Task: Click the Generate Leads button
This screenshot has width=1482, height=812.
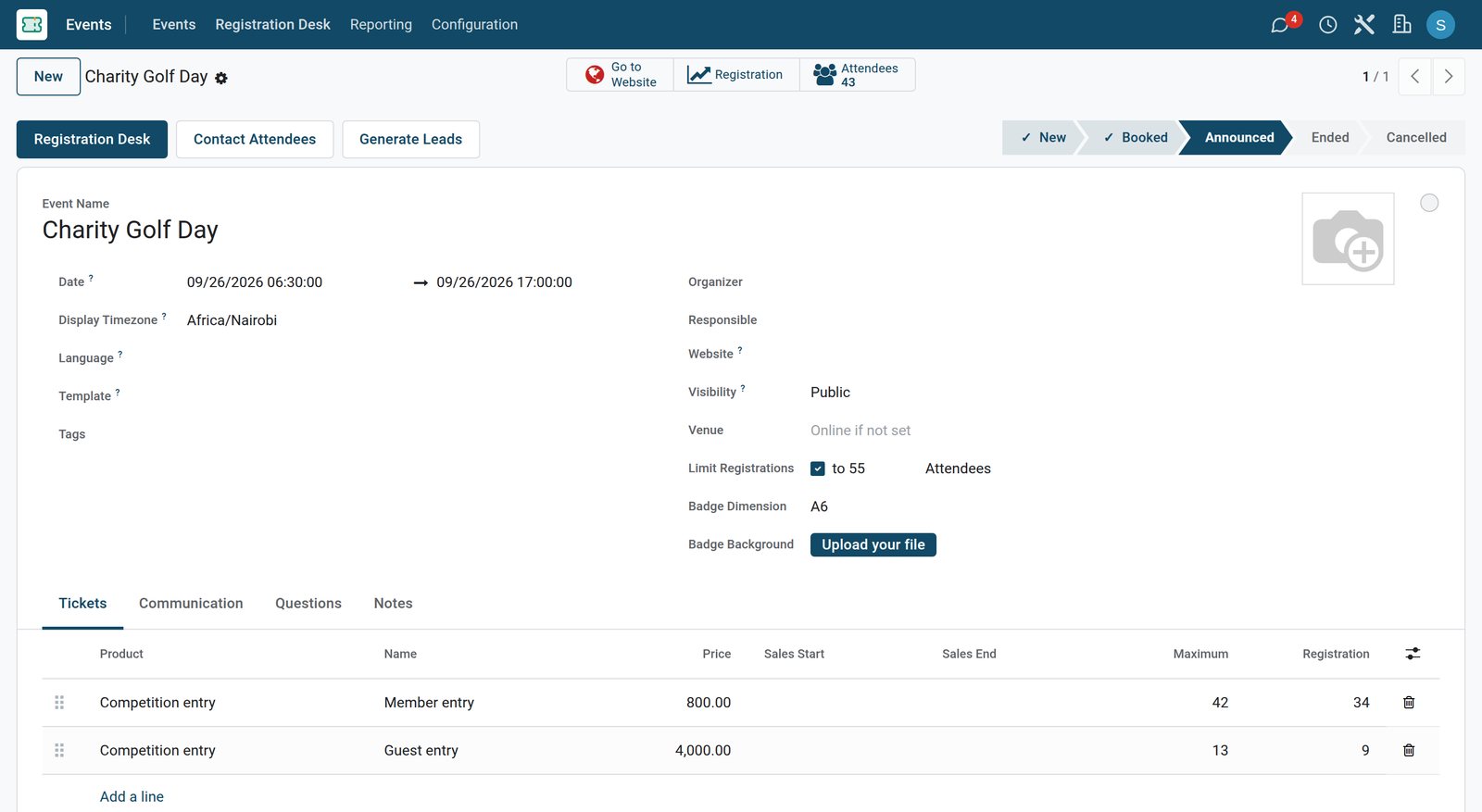Action: pos(410,140)
